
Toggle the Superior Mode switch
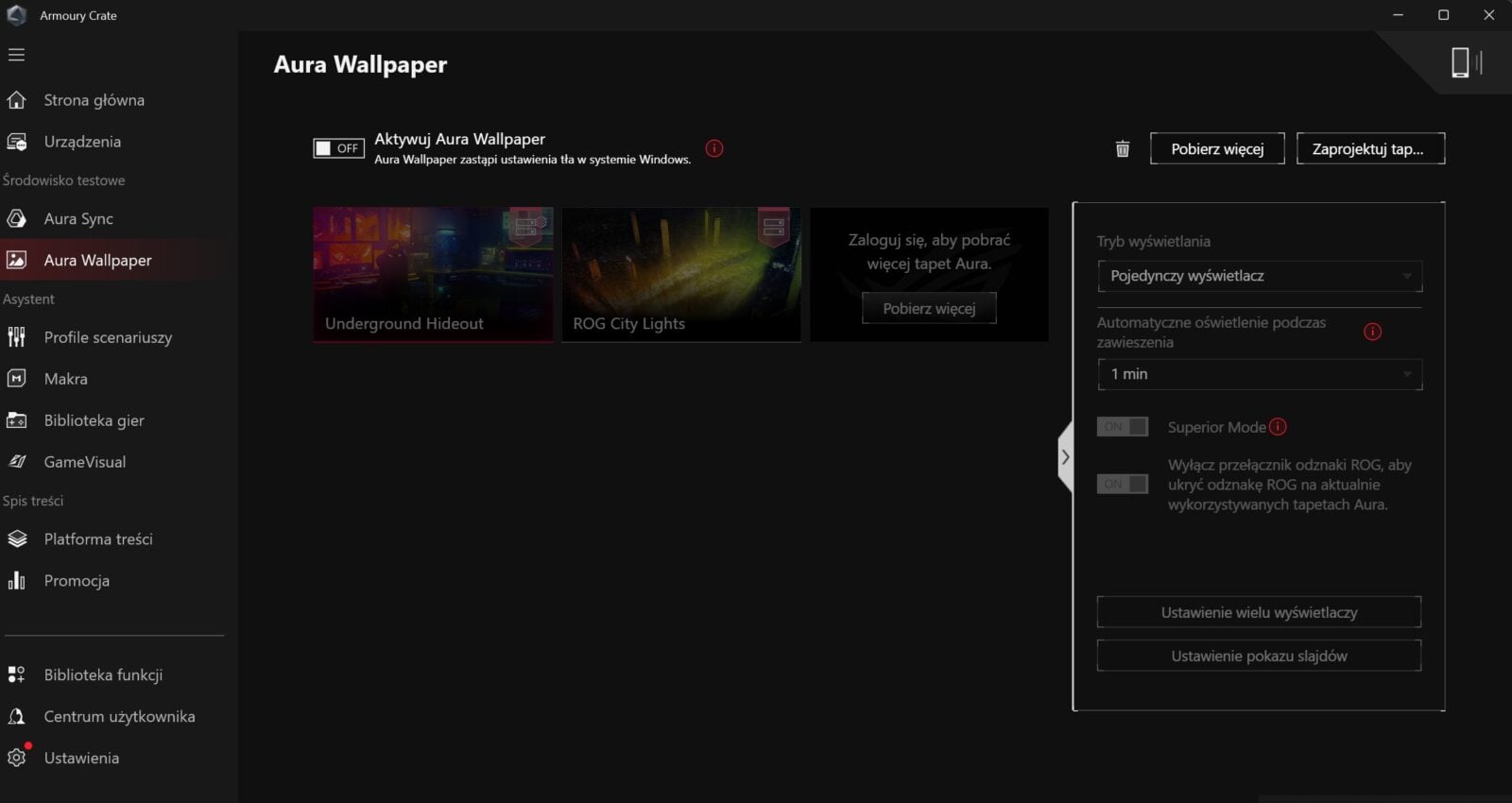(x=1123, y=427)
